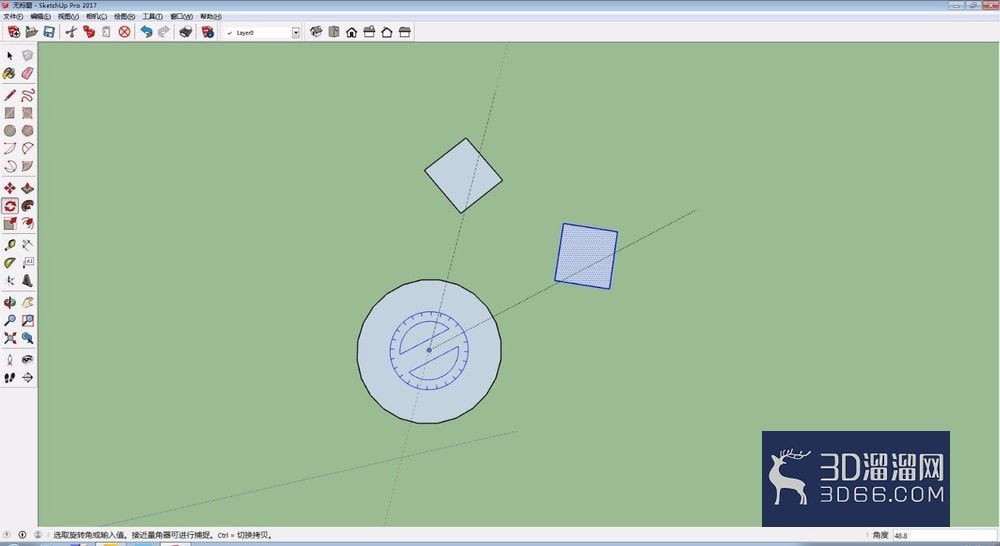The width and height of the screenshot is (1000, 546).
Task: Click the red Erase circle-X icon
Action: (x=124, y=32)
